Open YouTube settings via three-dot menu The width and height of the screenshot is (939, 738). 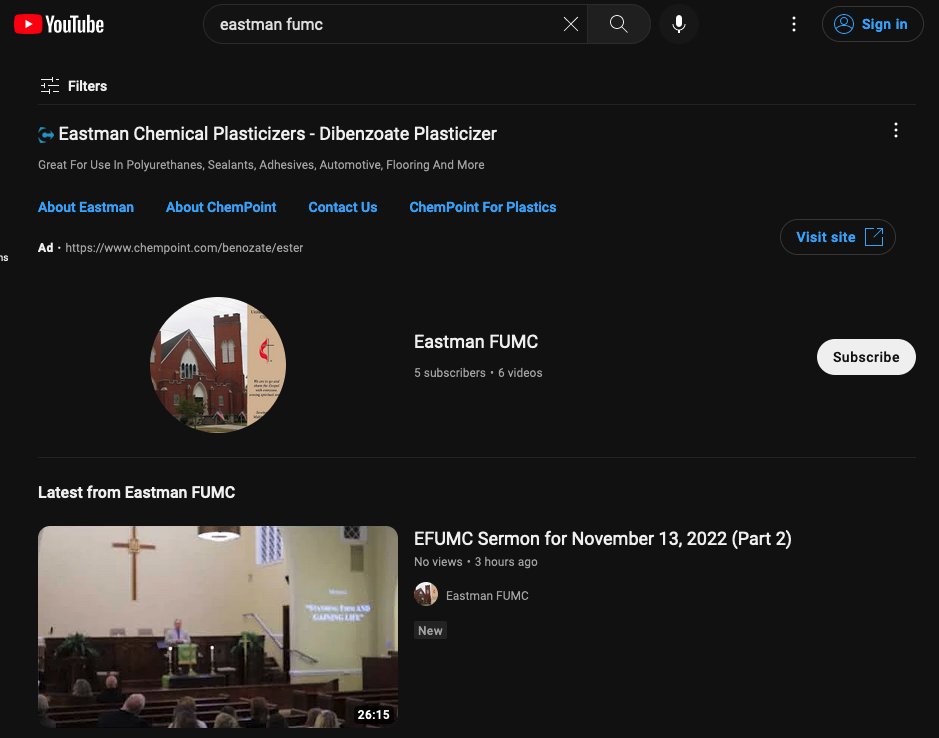794,23
